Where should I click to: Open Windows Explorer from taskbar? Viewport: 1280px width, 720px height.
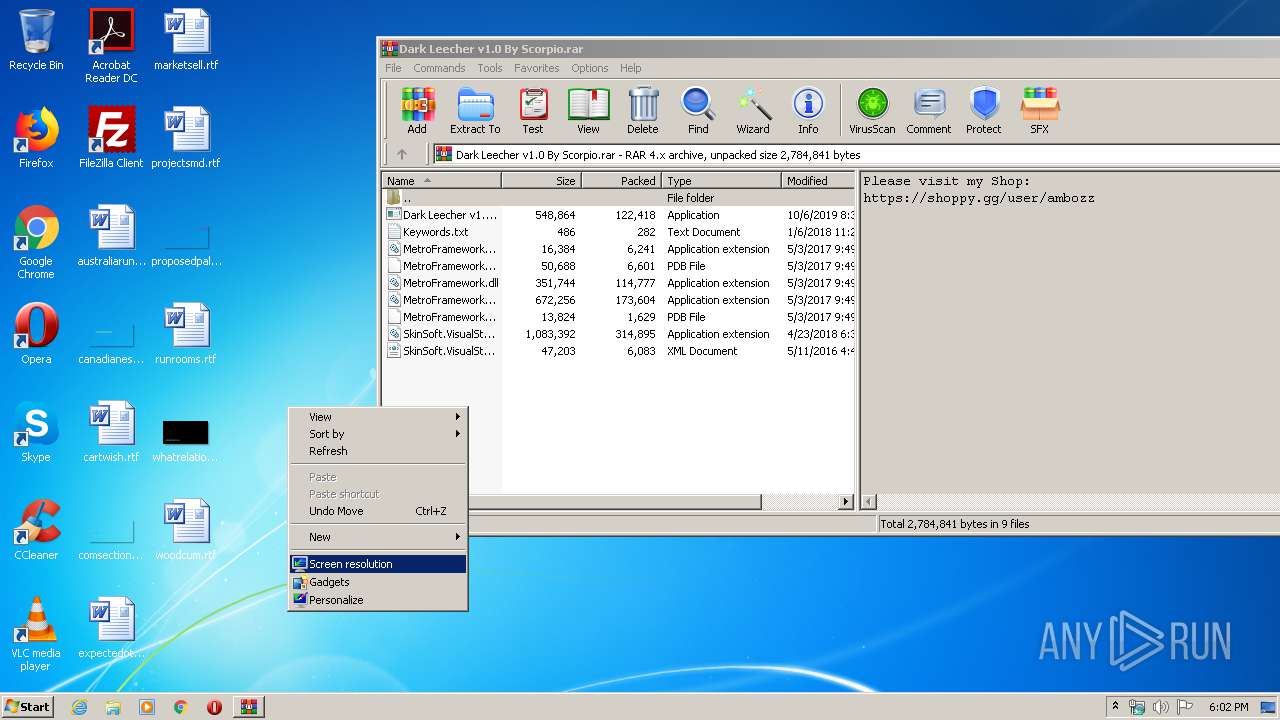coord(113,707)
